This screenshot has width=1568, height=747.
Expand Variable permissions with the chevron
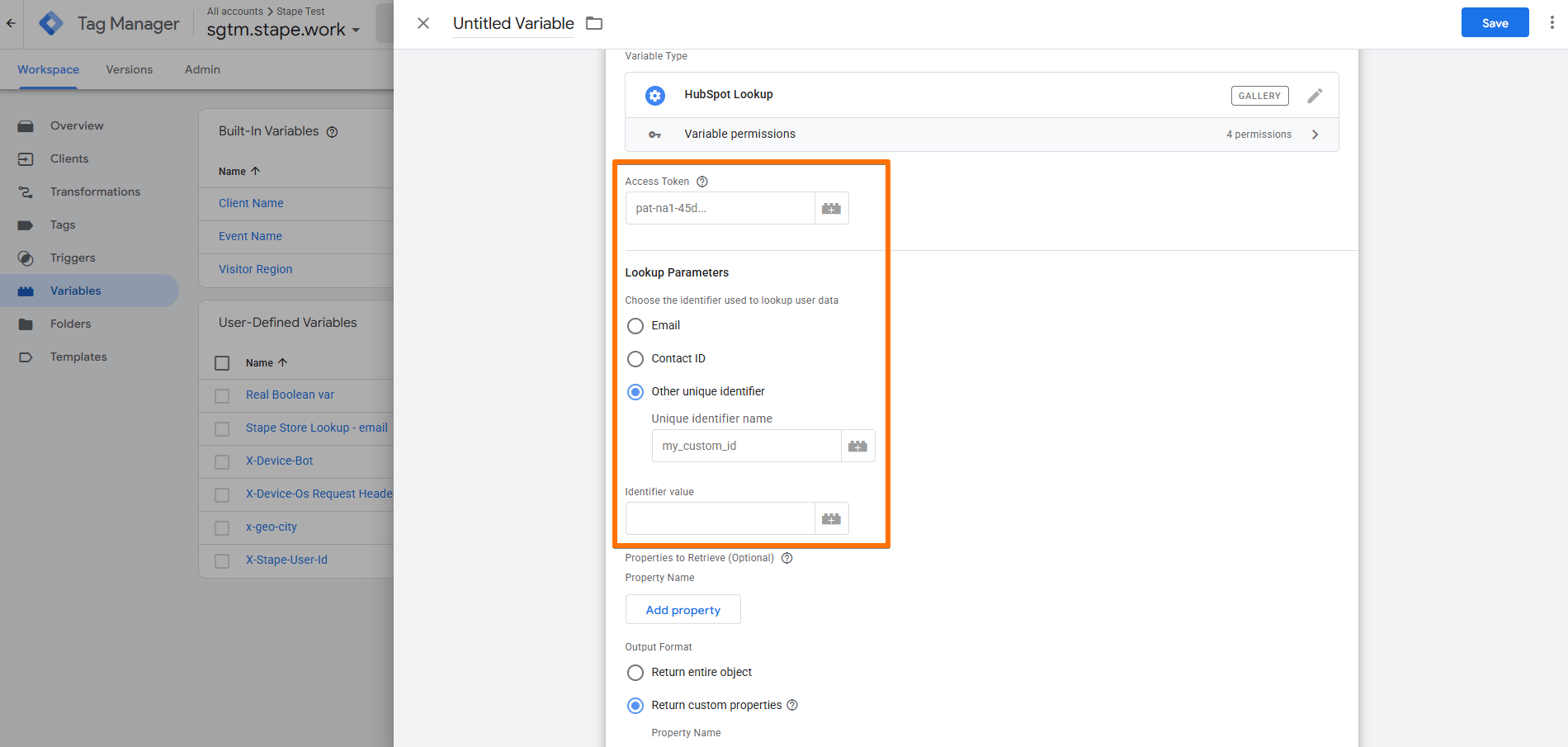1315,135
